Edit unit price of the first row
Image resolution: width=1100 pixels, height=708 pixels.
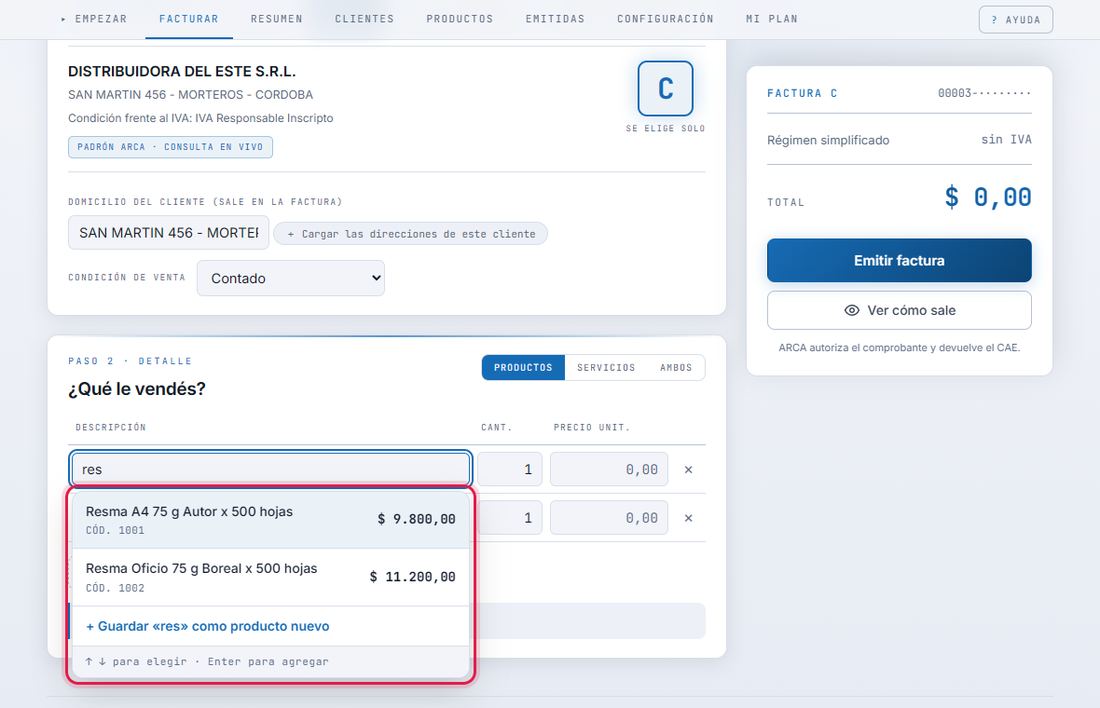[609, 469]
